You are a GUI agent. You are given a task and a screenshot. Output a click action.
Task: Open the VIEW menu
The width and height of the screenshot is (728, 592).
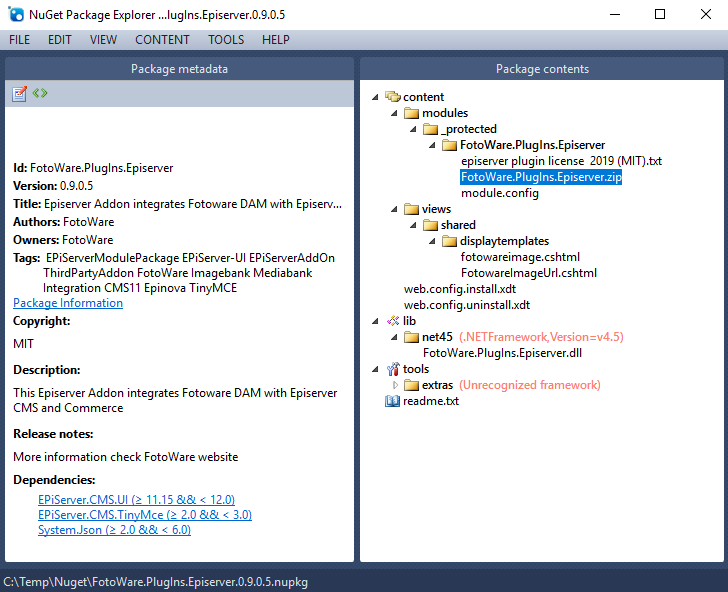103,40
